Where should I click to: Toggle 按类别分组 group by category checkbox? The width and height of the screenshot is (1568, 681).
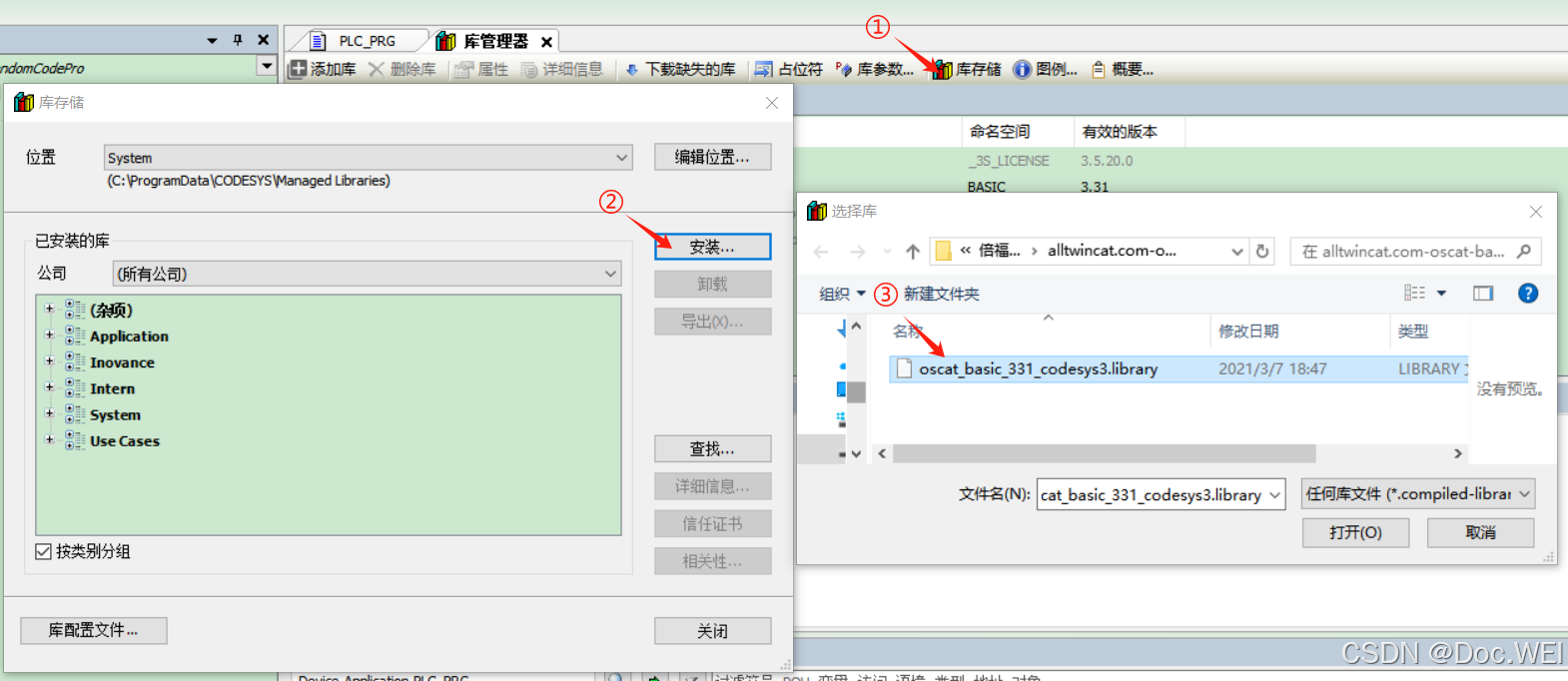click(x=43, y=551)
